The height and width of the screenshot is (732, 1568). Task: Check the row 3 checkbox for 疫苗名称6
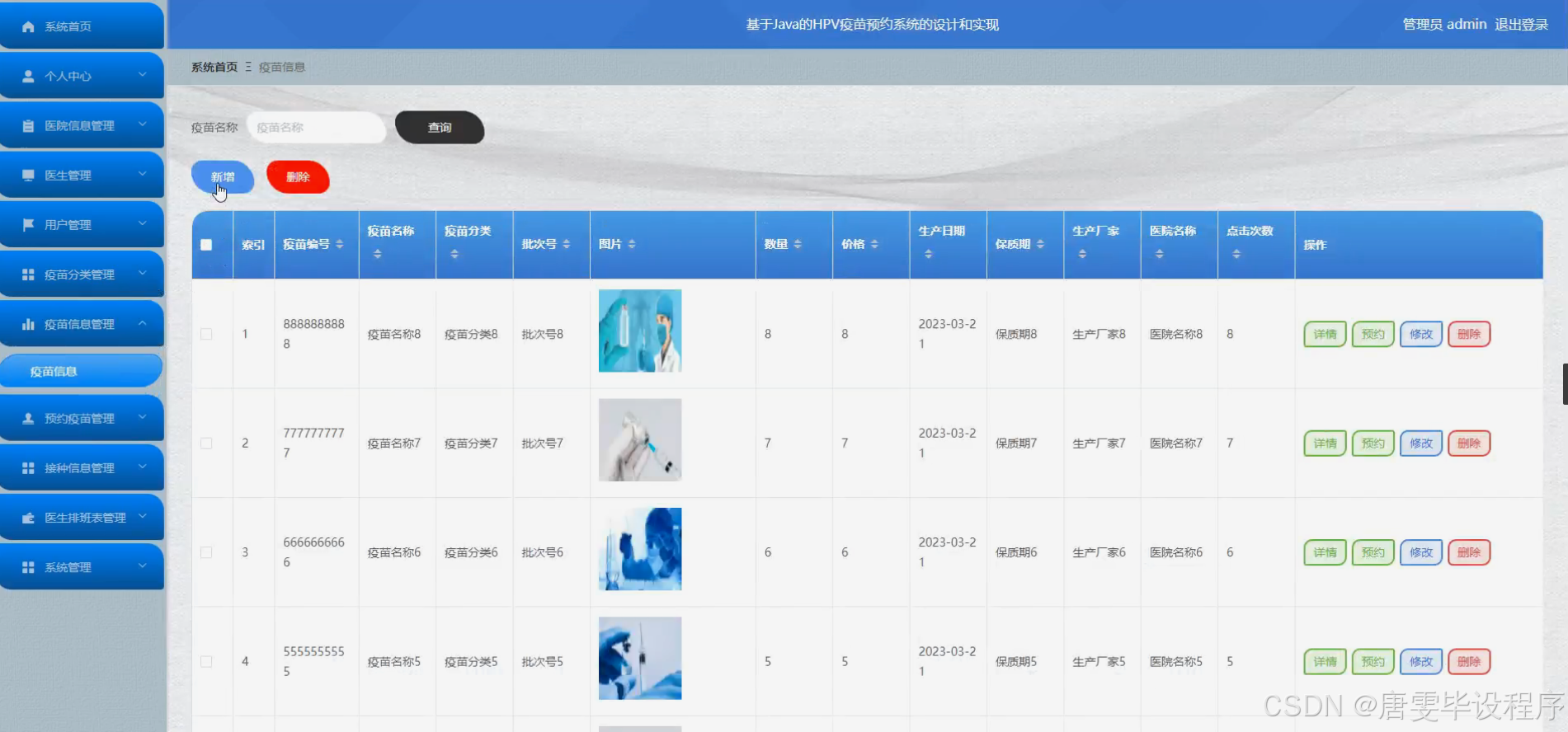click(x=206, y=552)
